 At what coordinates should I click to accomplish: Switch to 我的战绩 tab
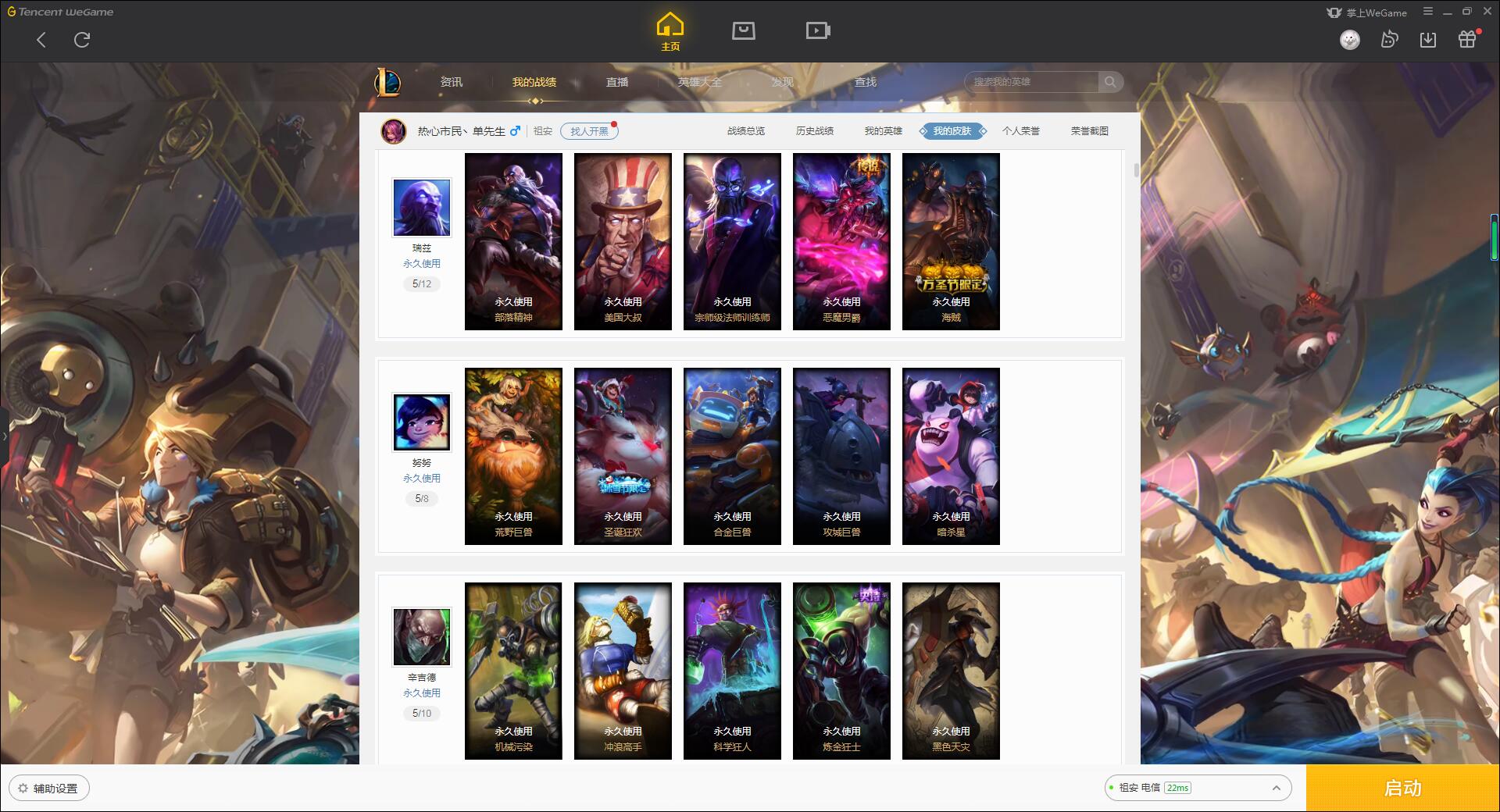tap(534, 82)
